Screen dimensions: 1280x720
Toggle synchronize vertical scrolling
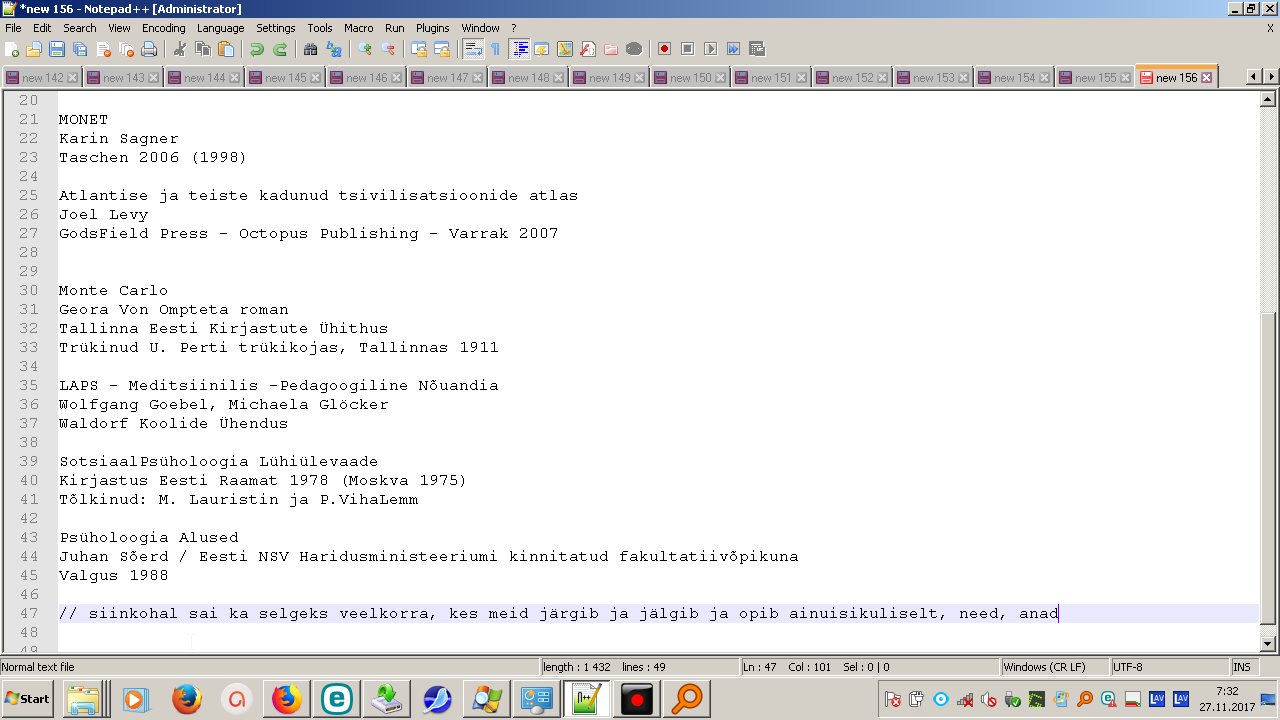point(419,49)
